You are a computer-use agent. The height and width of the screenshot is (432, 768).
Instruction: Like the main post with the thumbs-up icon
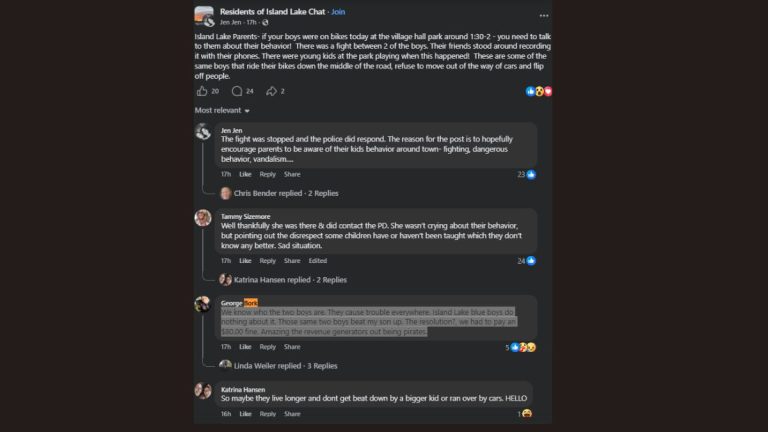click(x=202, y=91)
